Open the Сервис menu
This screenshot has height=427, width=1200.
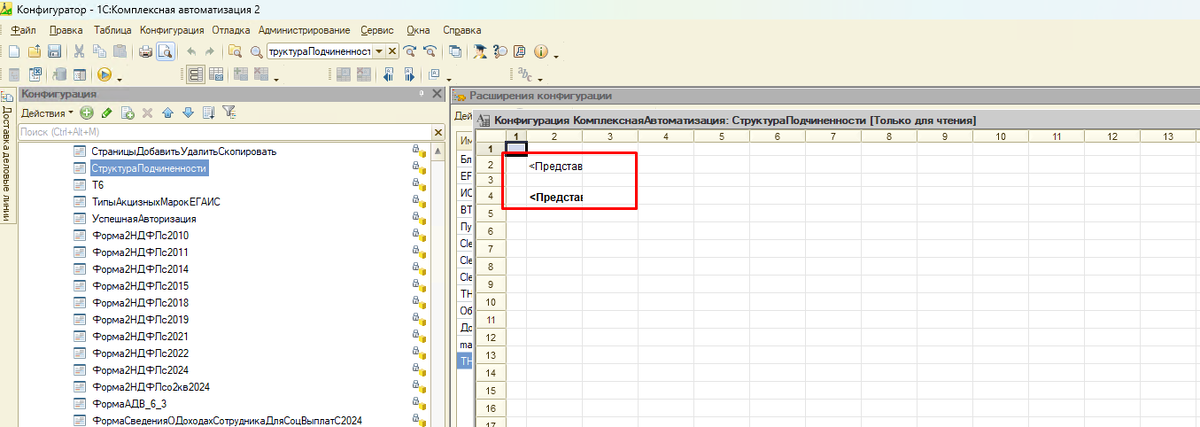(376, 30)
